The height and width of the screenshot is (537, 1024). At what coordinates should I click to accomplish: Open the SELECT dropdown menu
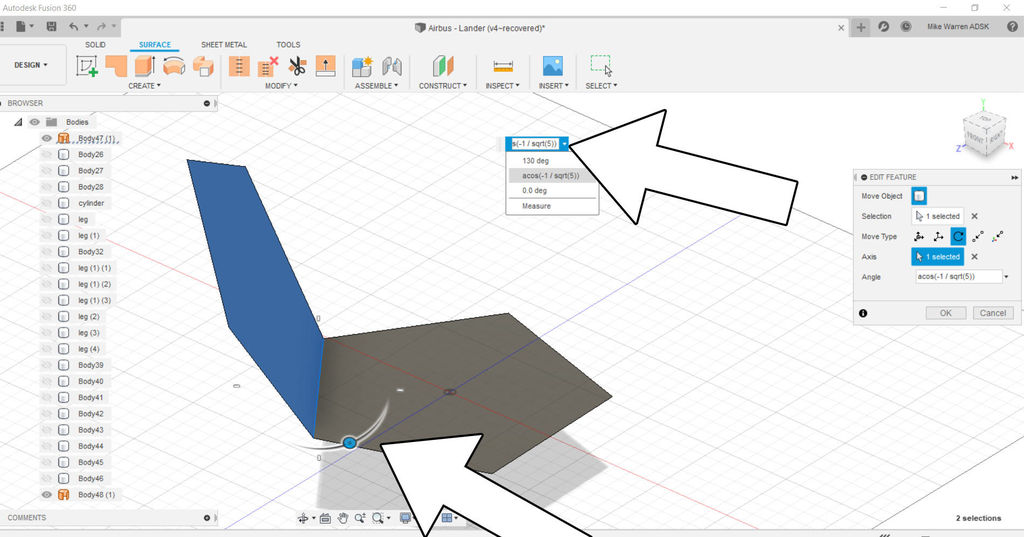coord(601,86)
